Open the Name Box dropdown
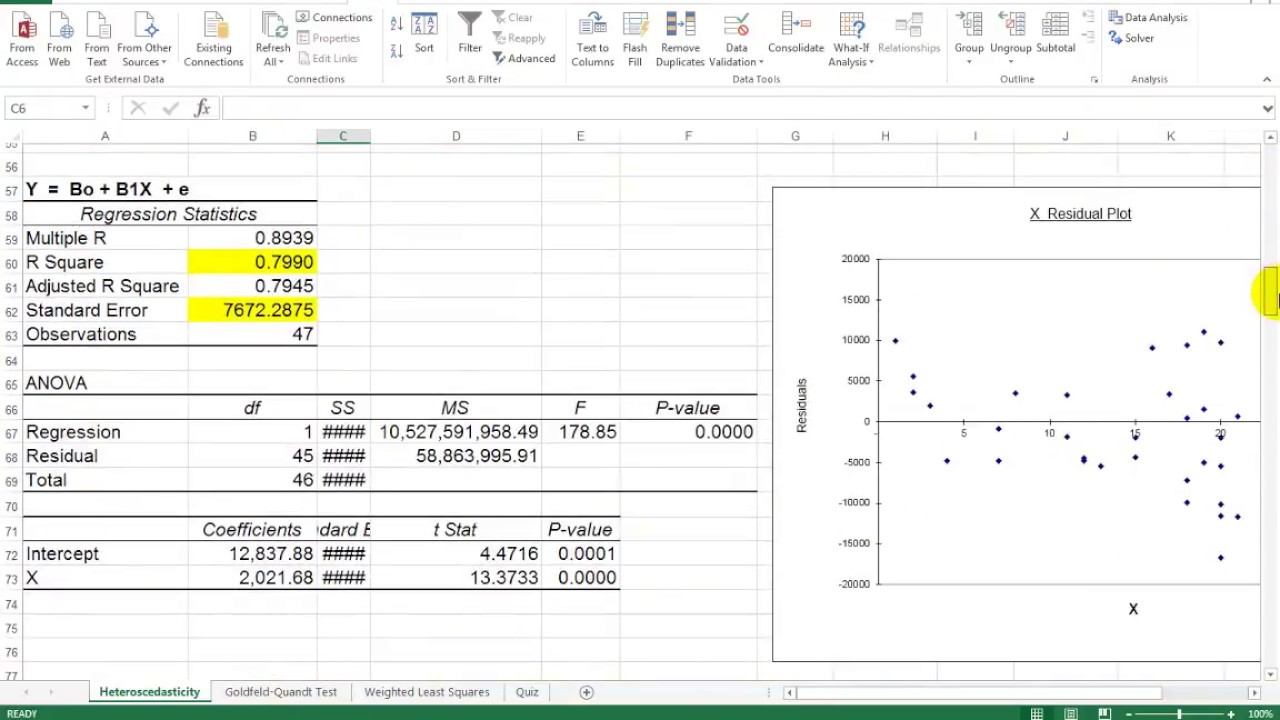 (85, 108)
